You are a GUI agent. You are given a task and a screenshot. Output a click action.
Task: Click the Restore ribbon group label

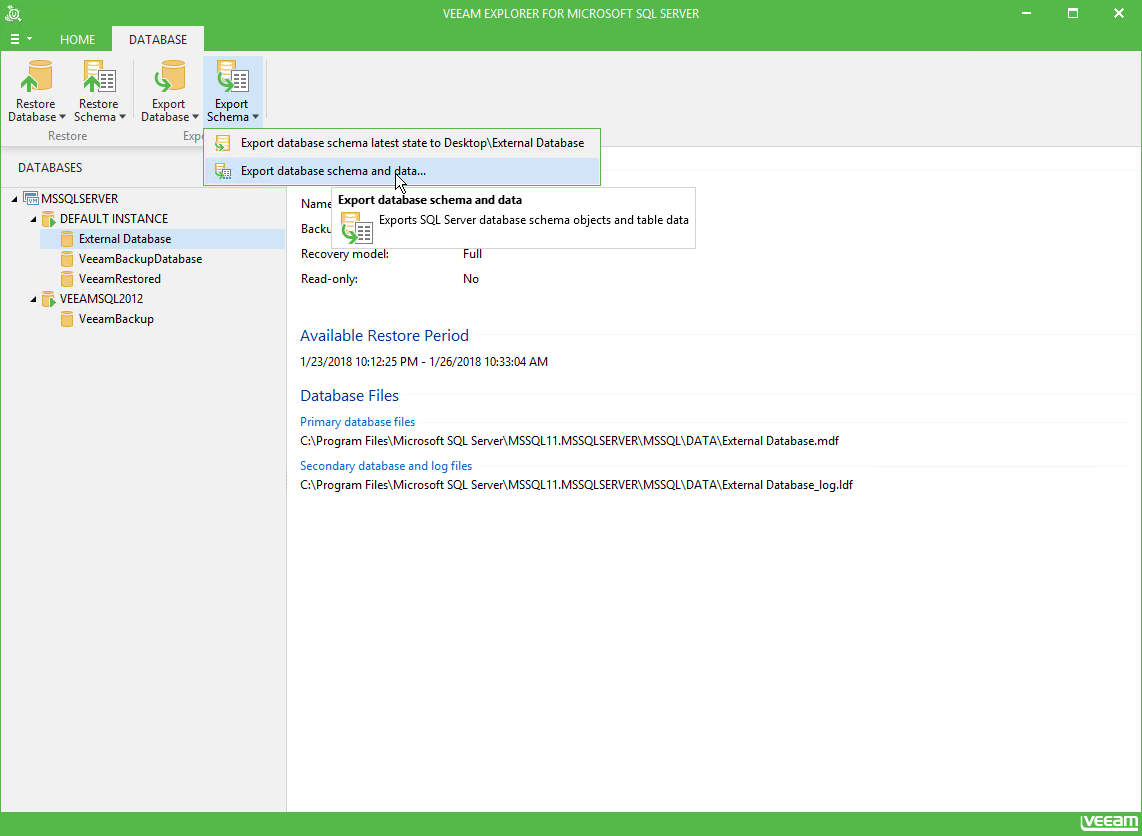point(67,136)
